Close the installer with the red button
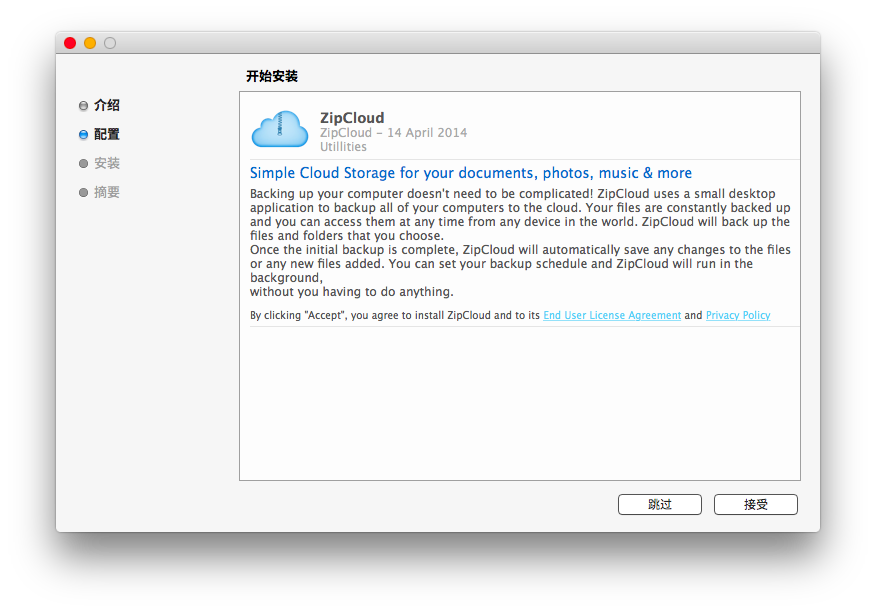This screenshot has width=876, height=612. [70, 43]
